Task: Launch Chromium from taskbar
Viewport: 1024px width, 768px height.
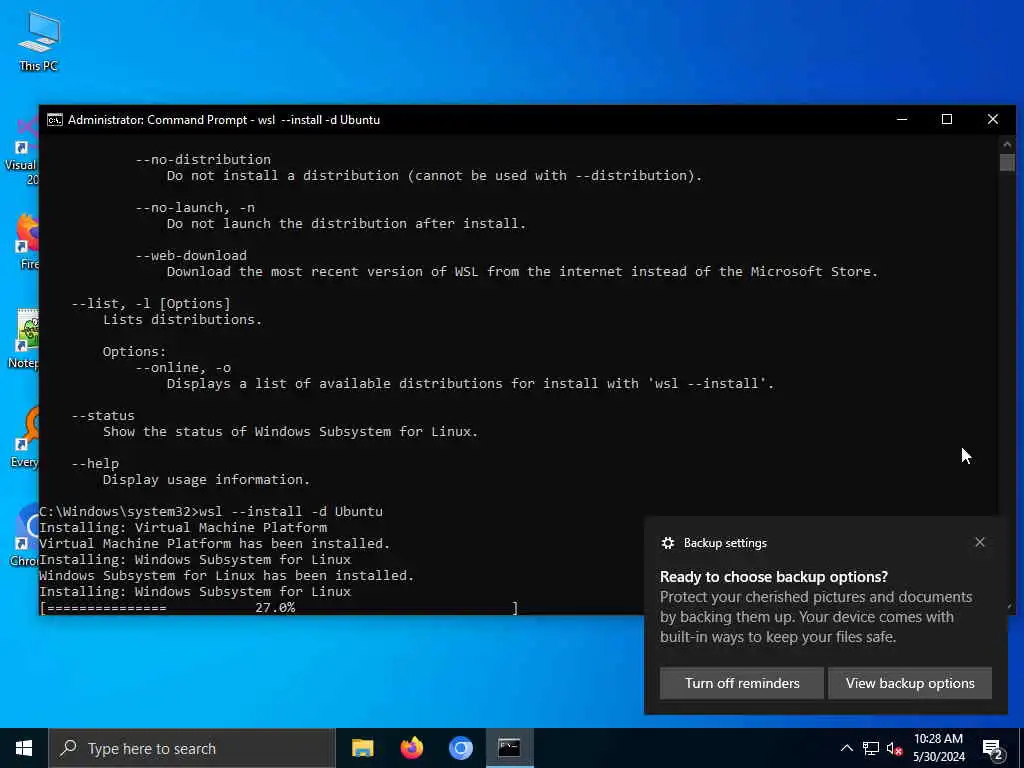Action: click(x=460, y=748)
